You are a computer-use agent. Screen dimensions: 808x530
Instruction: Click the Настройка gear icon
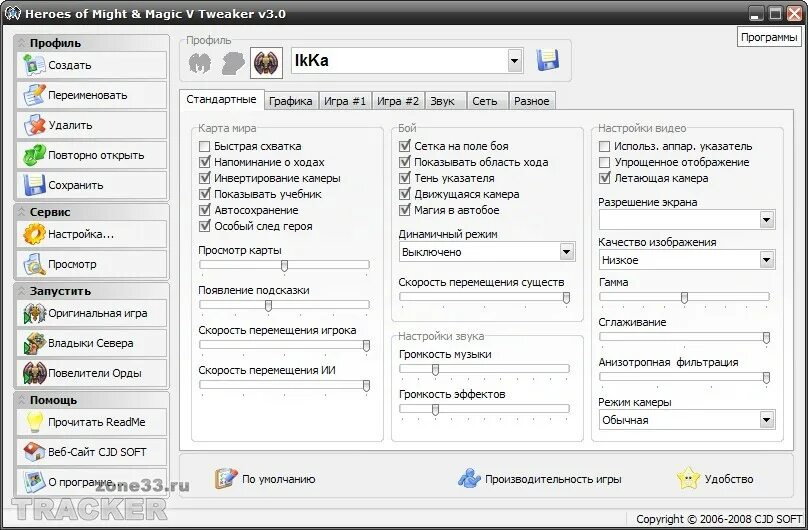34,234
